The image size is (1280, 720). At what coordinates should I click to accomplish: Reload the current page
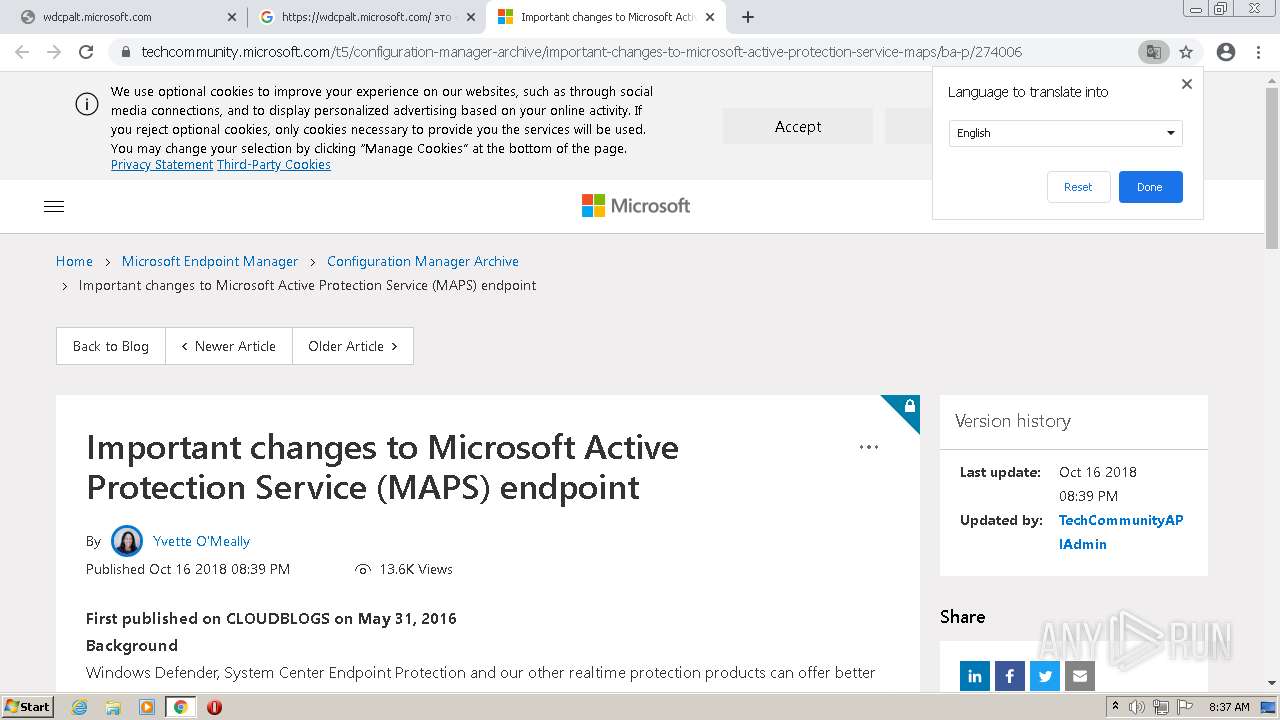click(86, 52)
